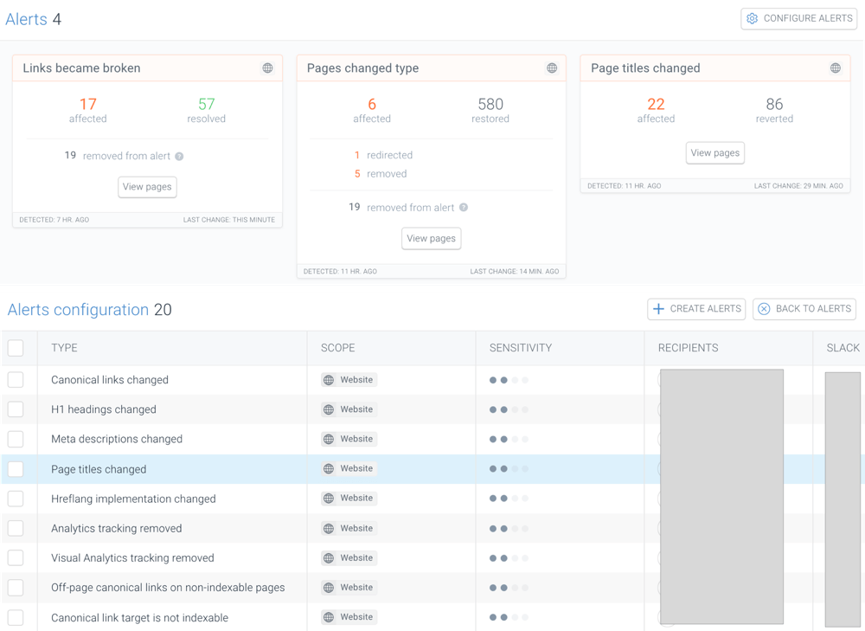Adjust sensitivity dots for H1 headings changed

pos(508,410)
